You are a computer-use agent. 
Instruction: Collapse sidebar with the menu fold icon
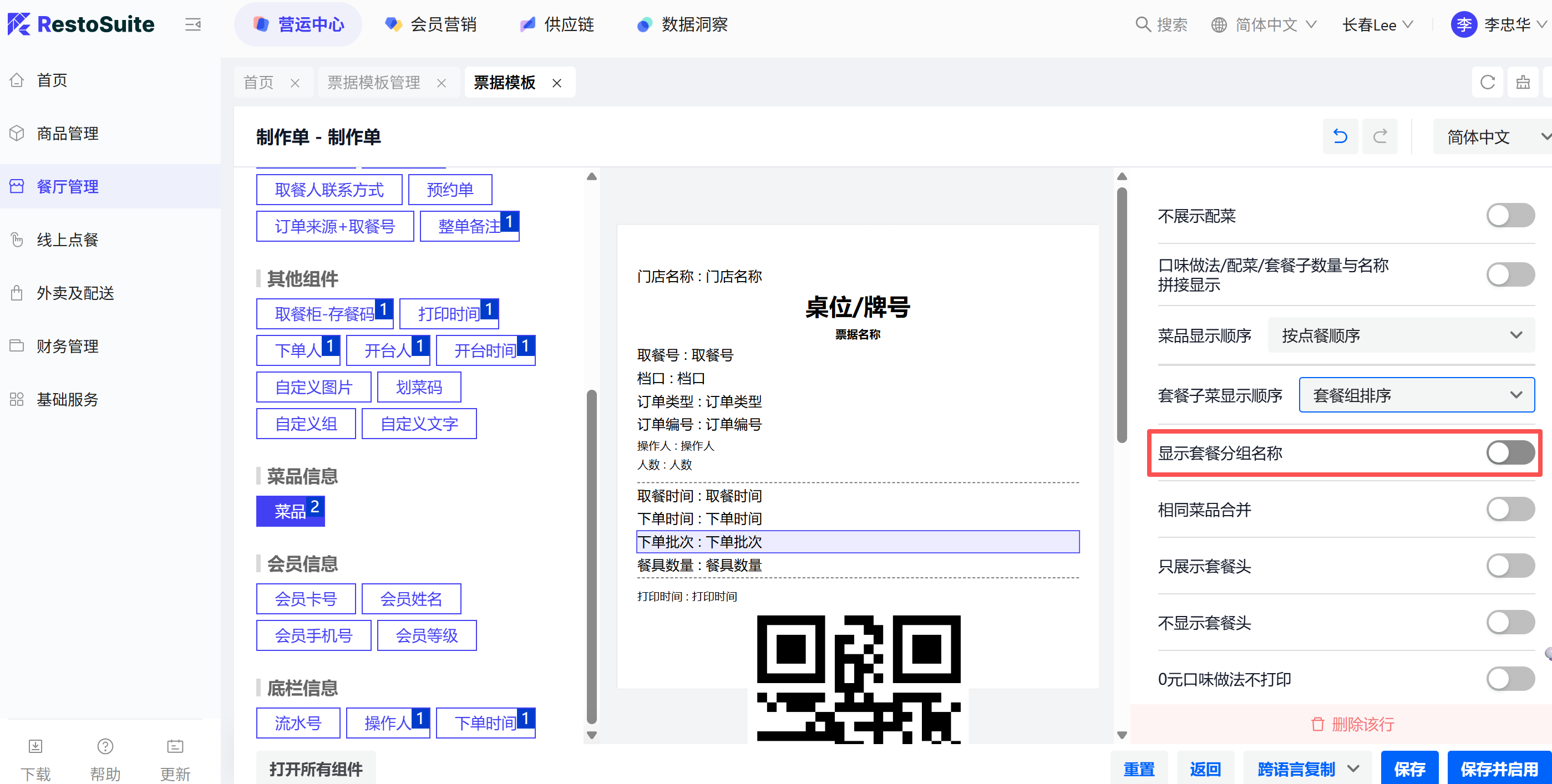click(193, 25)
